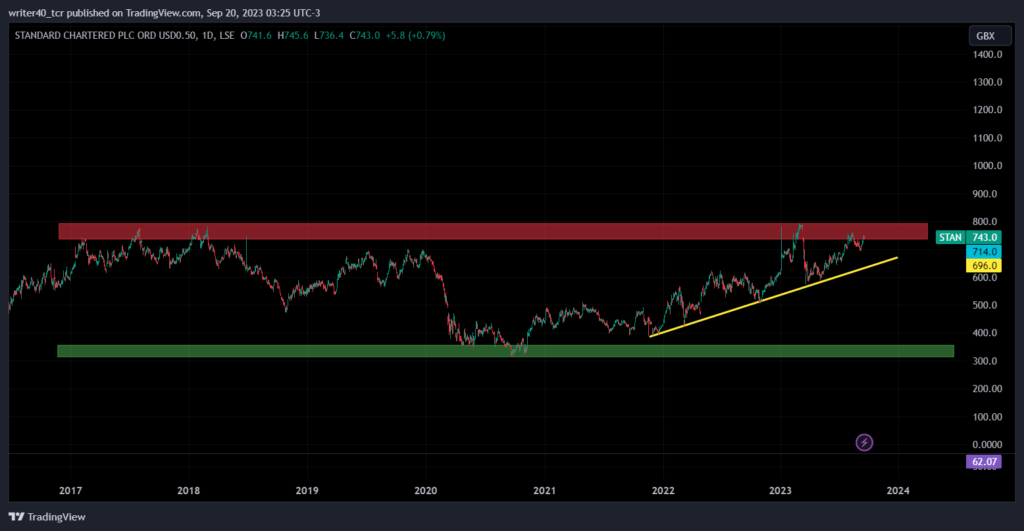Click the 2017 time axis label

pyautogui.click(x=71, y=491)
